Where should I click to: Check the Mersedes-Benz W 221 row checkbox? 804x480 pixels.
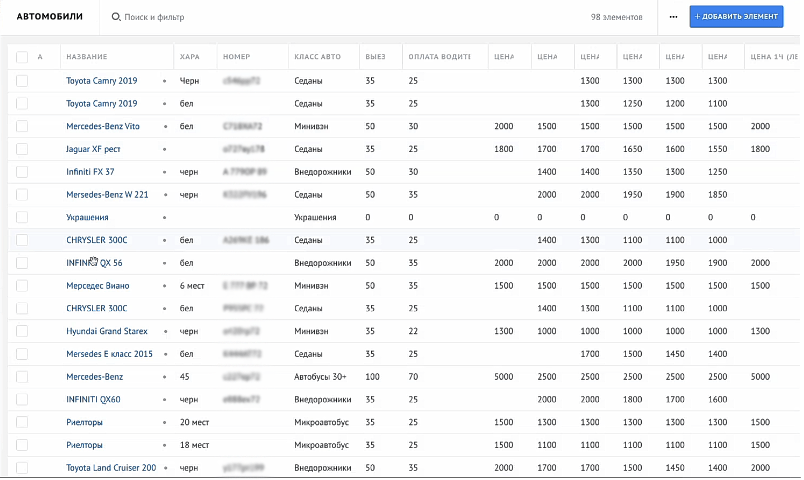pos(22,195)
